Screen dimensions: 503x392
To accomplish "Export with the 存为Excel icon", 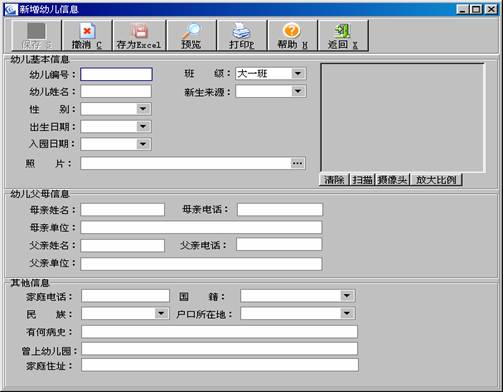I will pos(139,31).
